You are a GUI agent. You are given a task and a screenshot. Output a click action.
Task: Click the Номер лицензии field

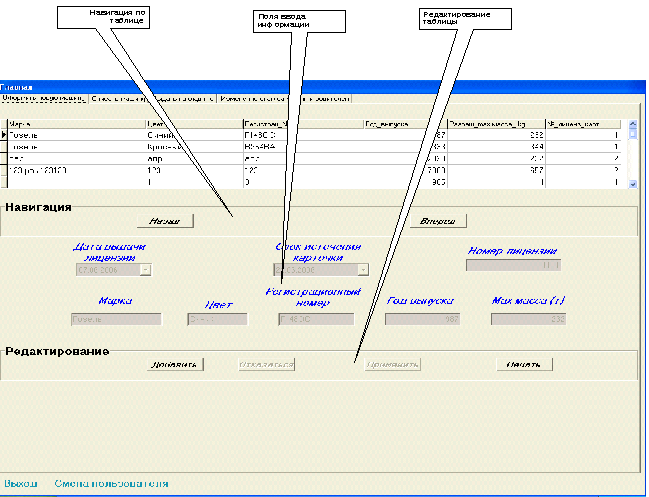coord(513,265)
